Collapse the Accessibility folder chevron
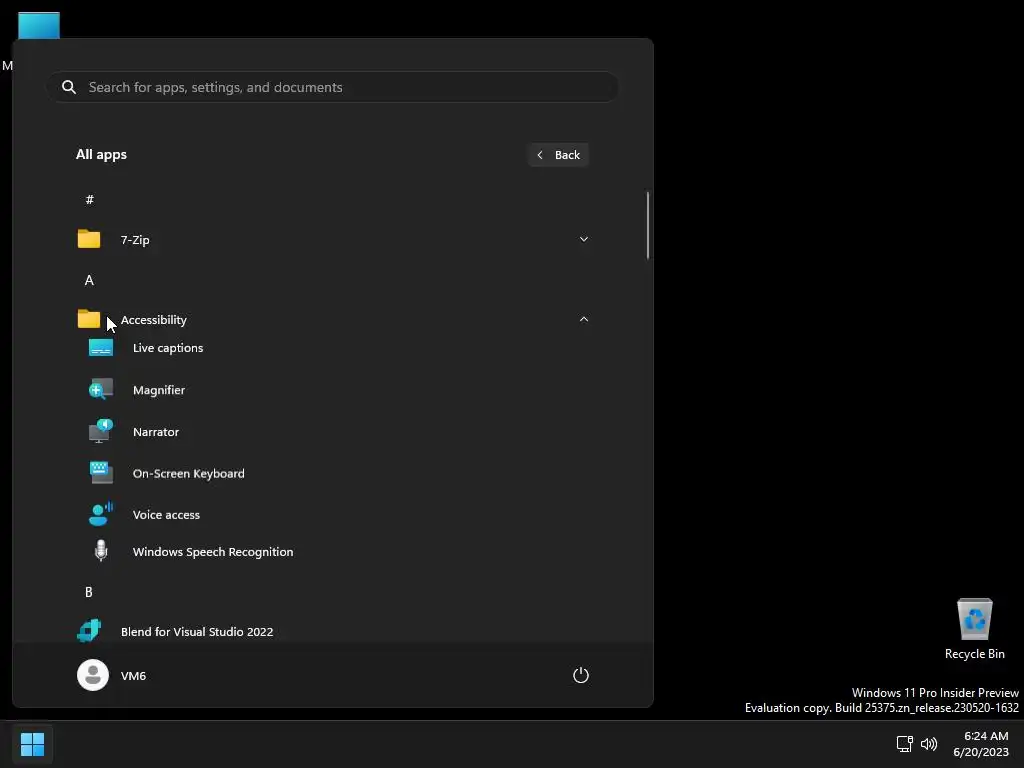This screenshot has height=768, width=1024. (x=584, y=319)
